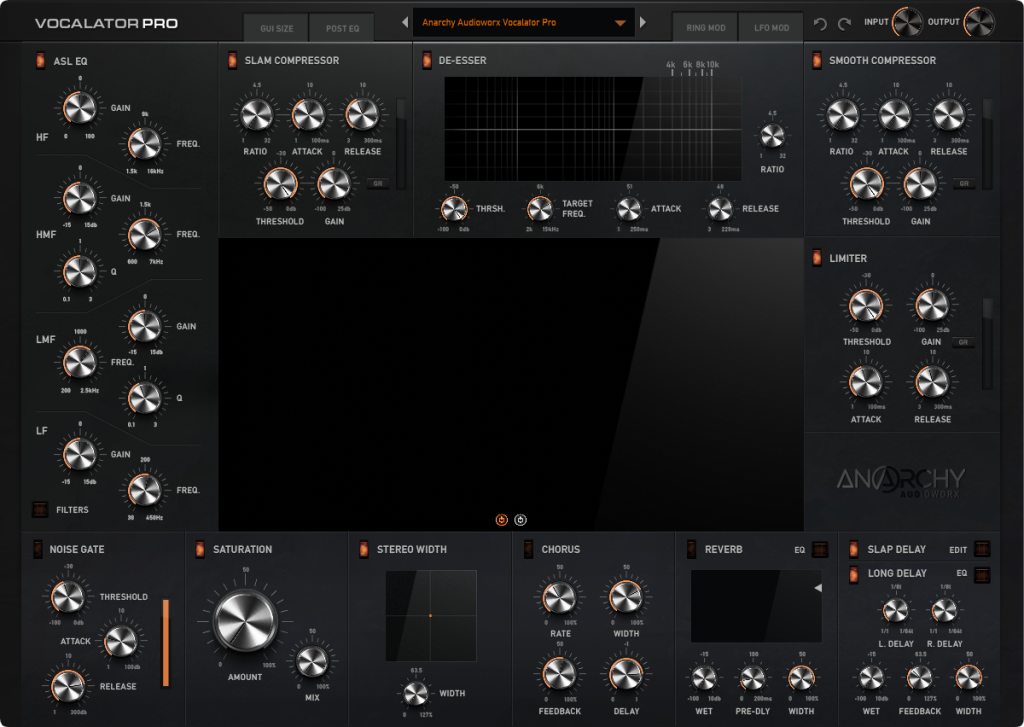Enable the FILTERS switch in ASL EQ
Screen dimensions: 1024x727
[x=40, y=509]
